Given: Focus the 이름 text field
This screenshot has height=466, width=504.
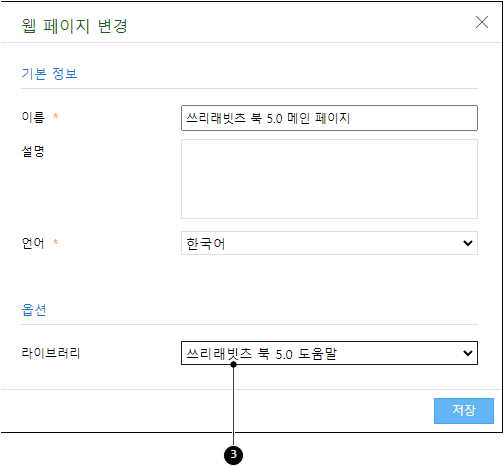Looking at the screenshot, I should tap(329, 118).
